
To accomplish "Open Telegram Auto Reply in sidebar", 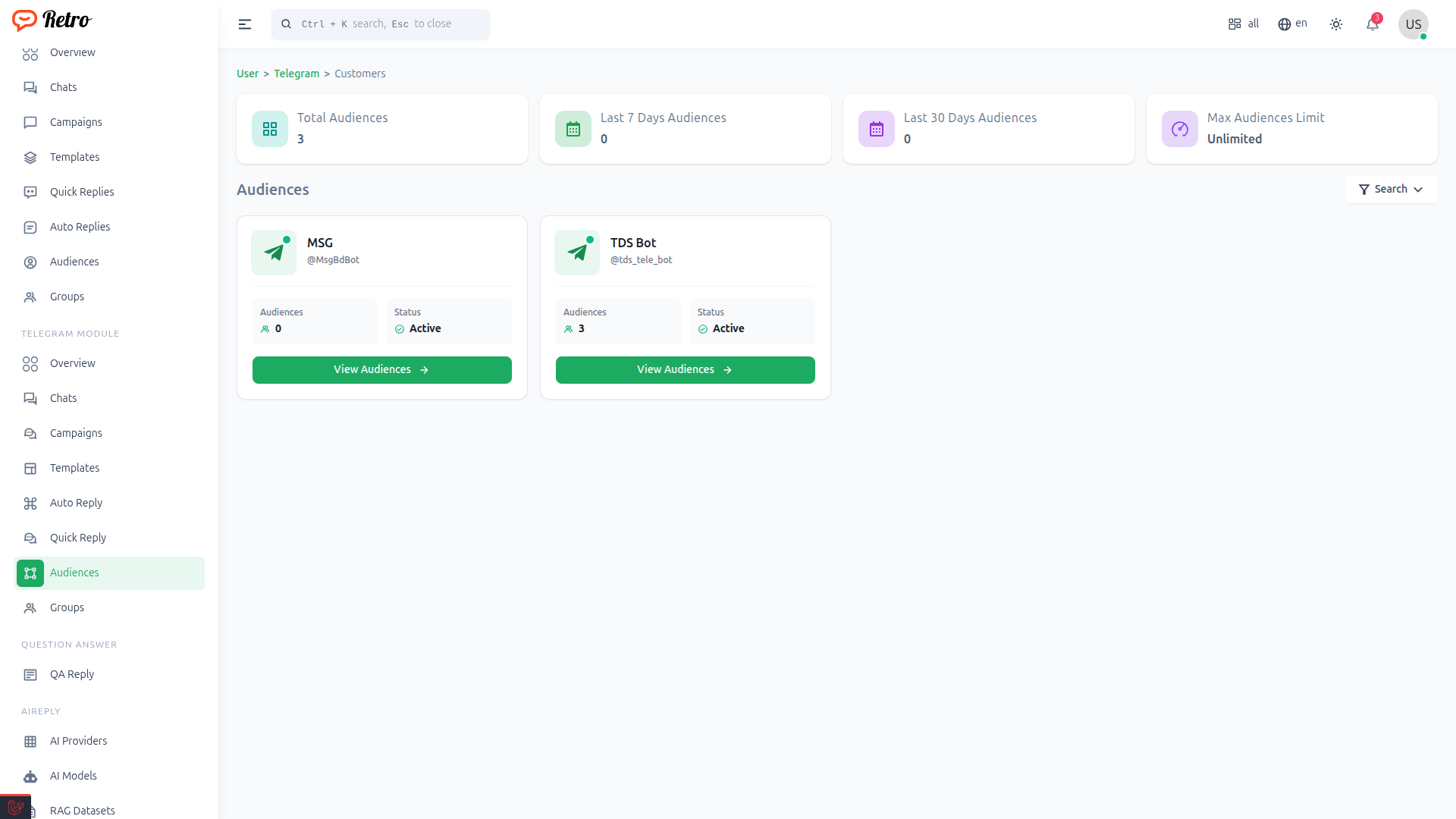I will pyautogui.click(x=76, y=503).
